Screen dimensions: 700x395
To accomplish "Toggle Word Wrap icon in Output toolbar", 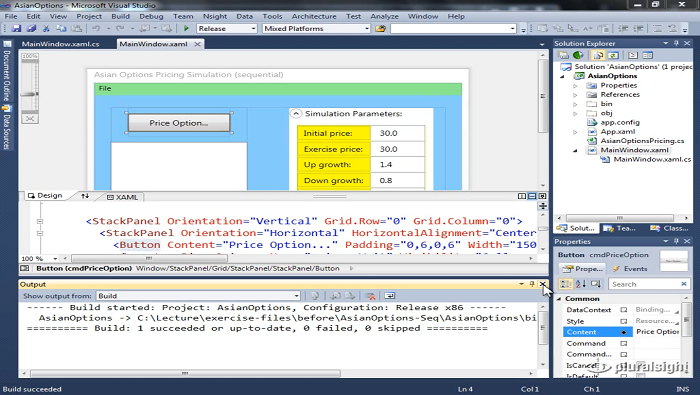I will [x=390, y=296].
